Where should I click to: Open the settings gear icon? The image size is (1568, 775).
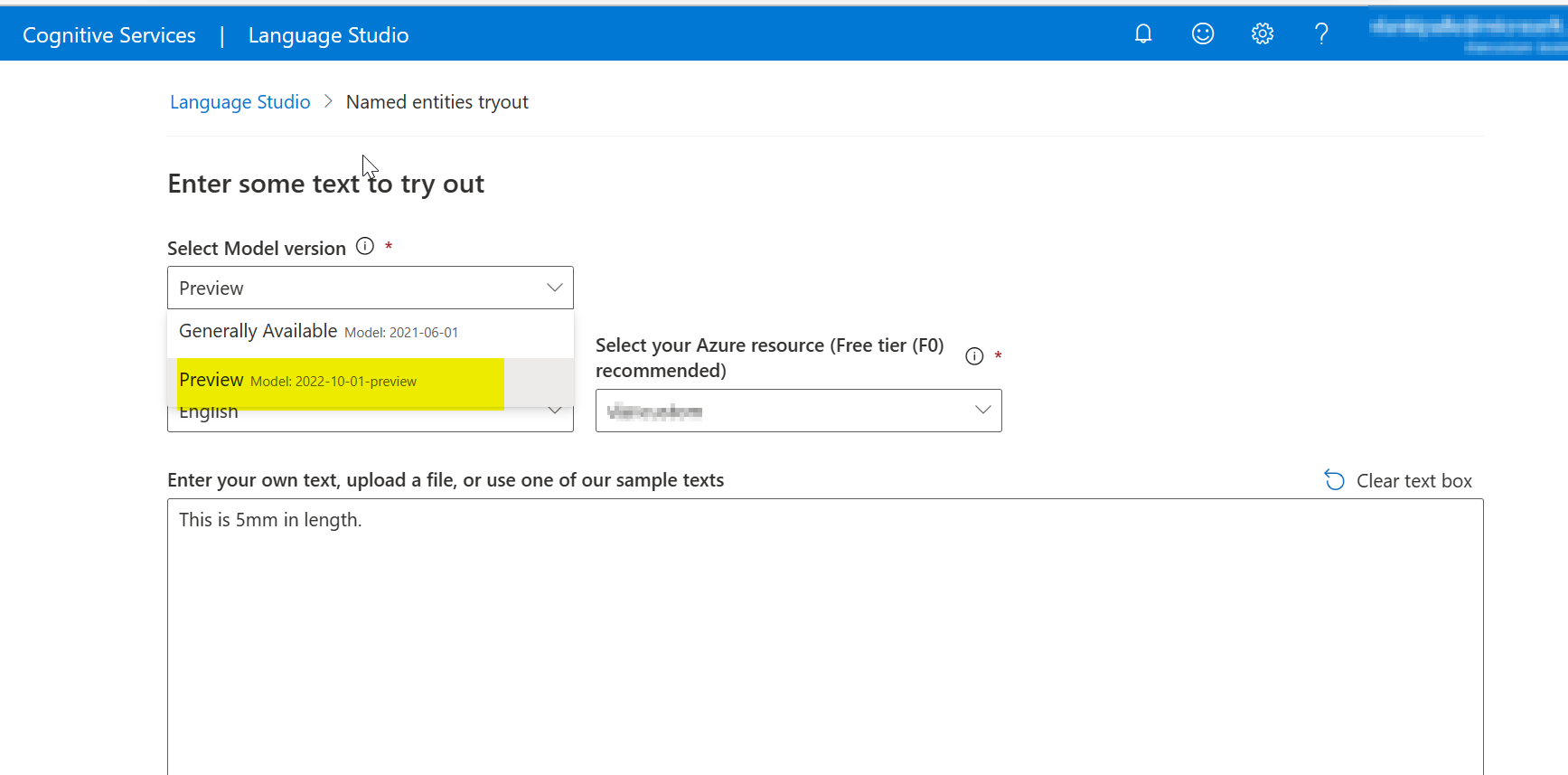(x=1263, y=34)
